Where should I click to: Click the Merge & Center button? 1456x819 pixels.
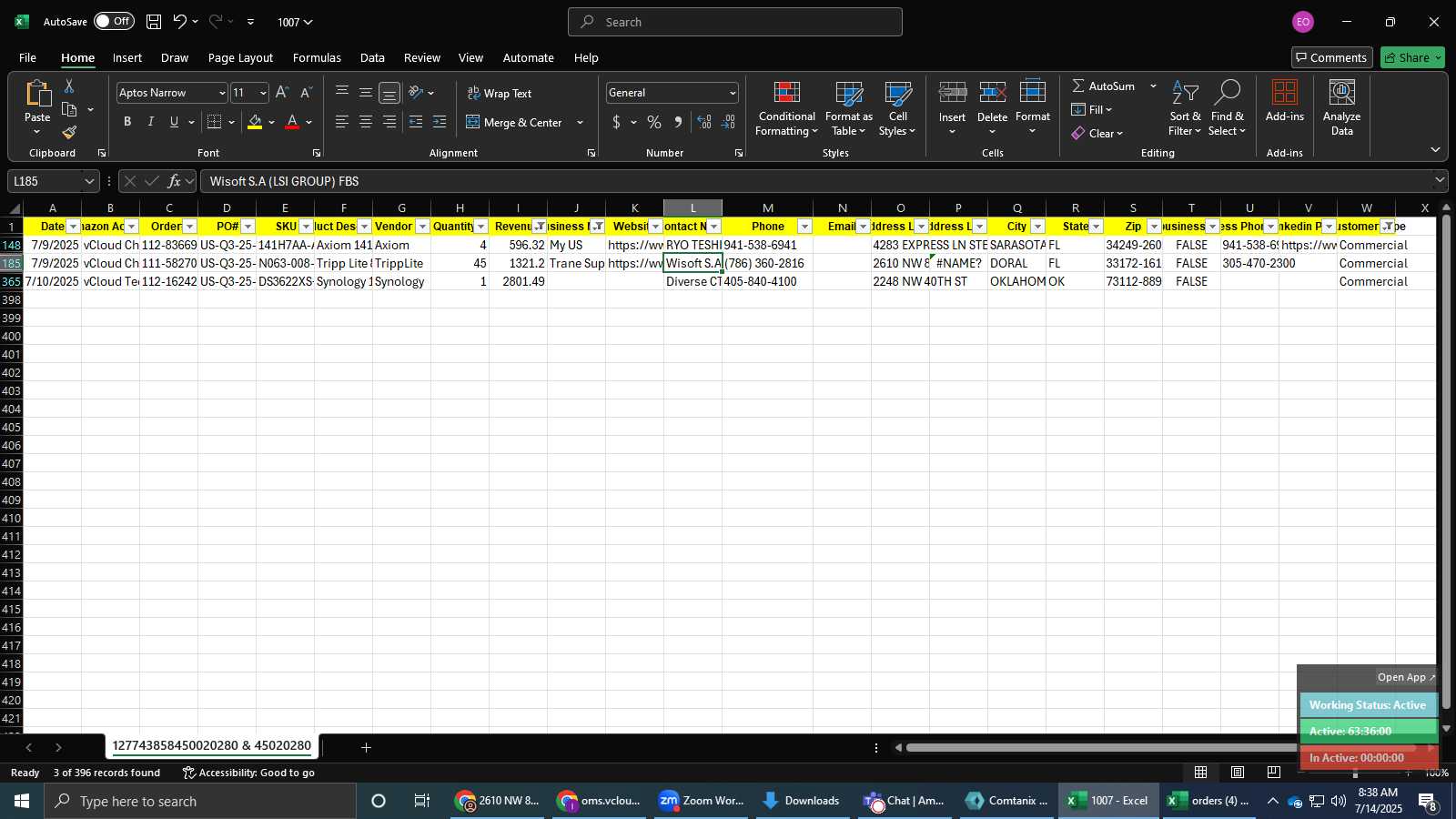point(514,122)
